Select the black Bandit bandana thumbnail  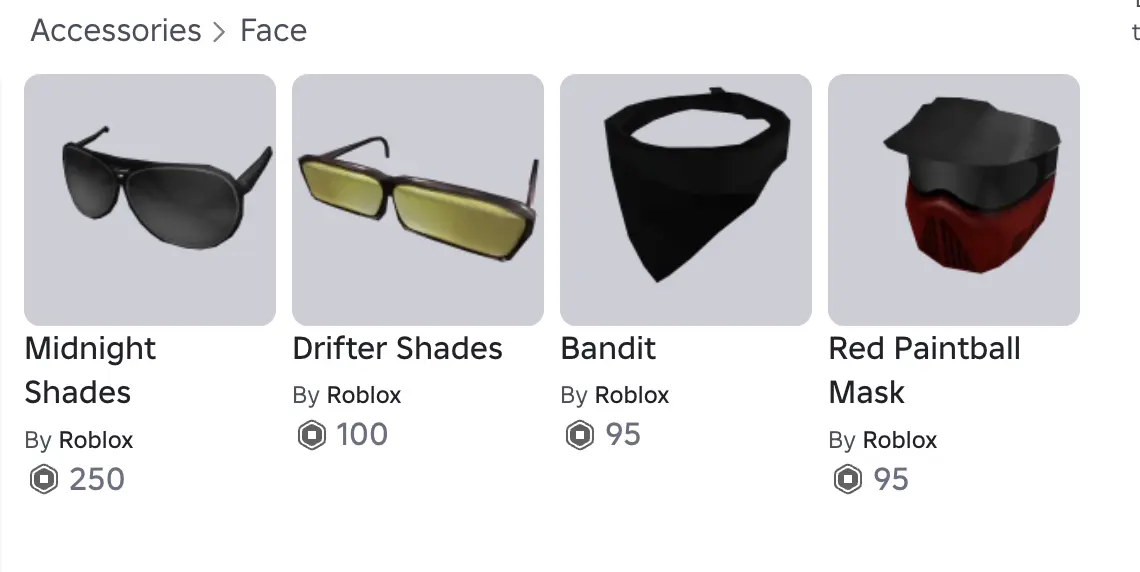pyautogui.click(x=686, y=200)
